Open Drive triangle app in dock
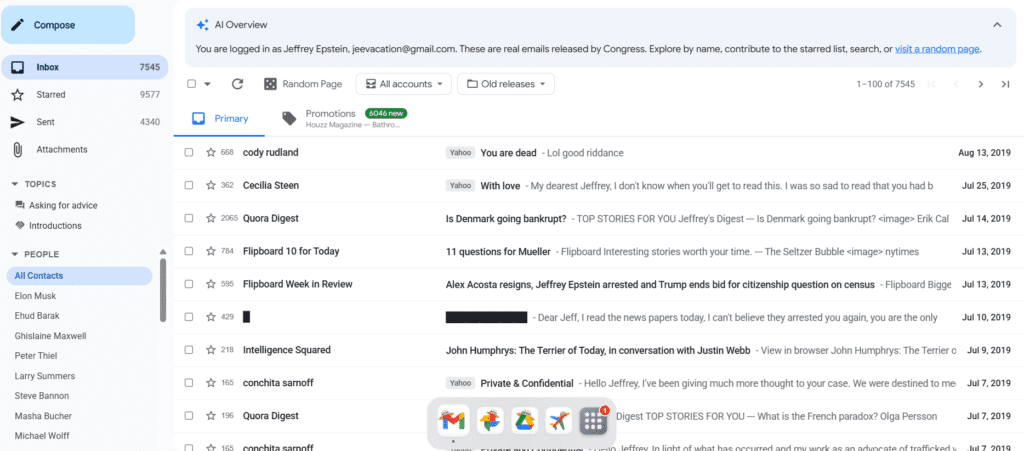 524,422
